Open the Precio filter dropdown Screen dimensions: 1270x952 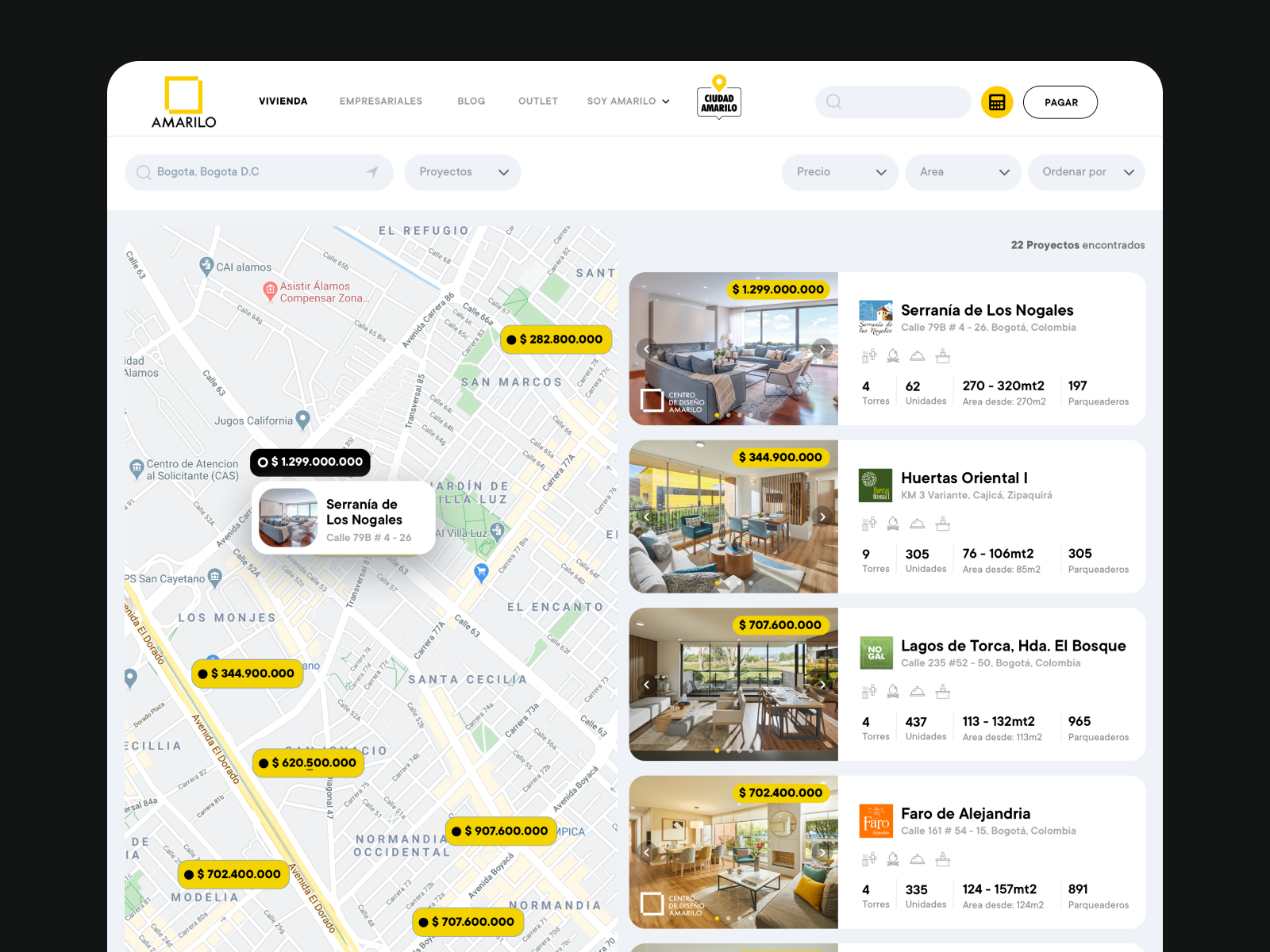[840, 172]
